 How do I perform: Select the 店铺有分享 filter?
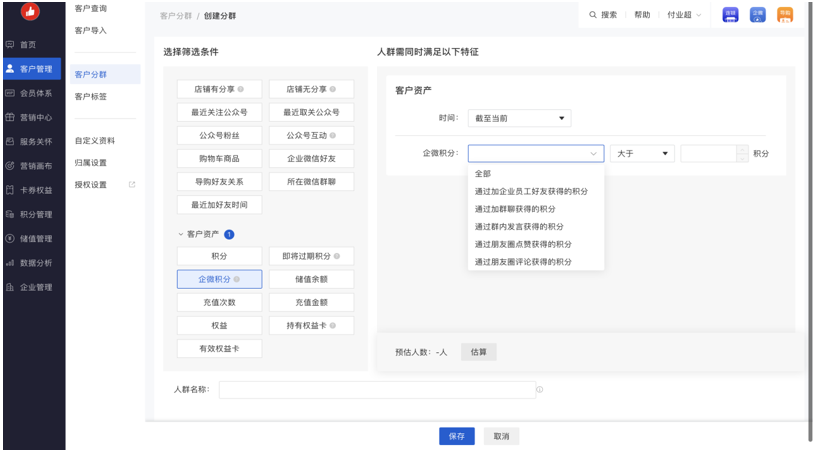pyautogui.click(x=219, y=89)
